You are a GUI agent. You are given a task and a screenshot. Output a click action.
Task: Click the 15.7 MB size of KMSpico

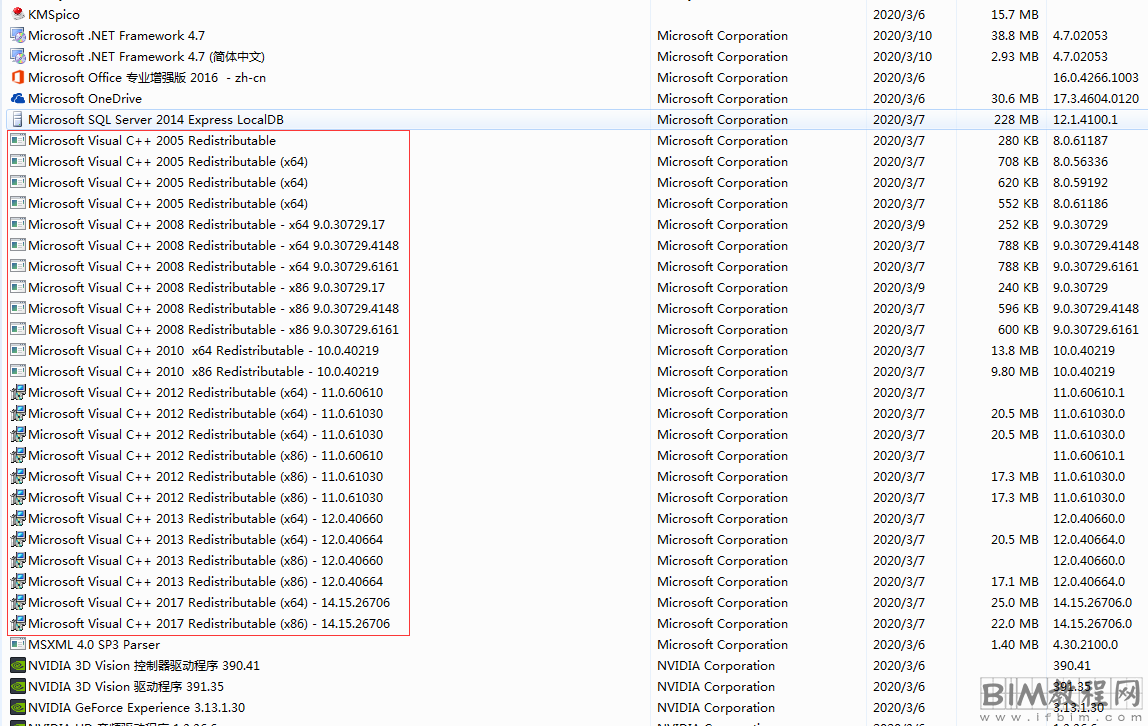click(x=1015, y=15)
